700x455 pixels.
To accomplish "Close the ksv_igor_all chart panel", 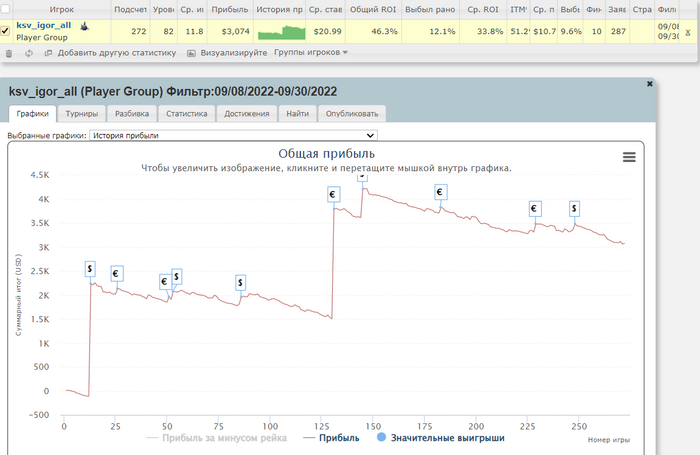I will click(650, 83).
